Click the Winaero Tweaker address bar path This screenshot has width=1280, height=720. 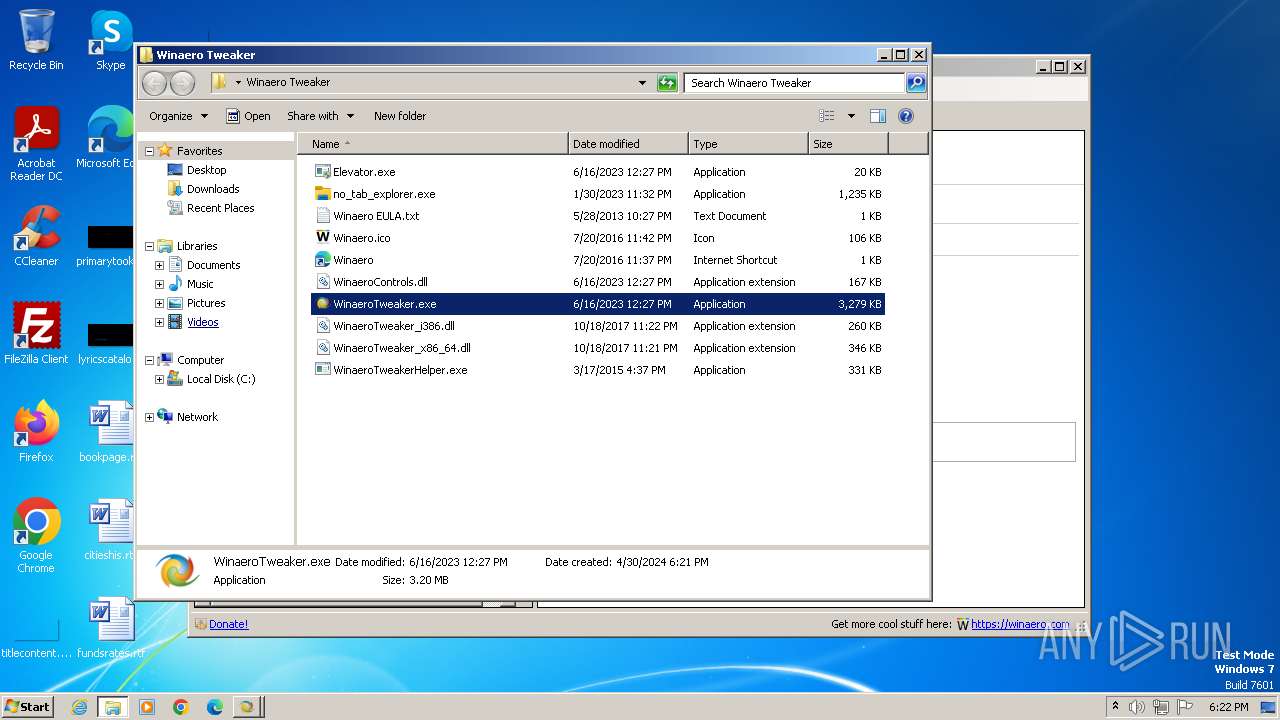coord(288,83)
